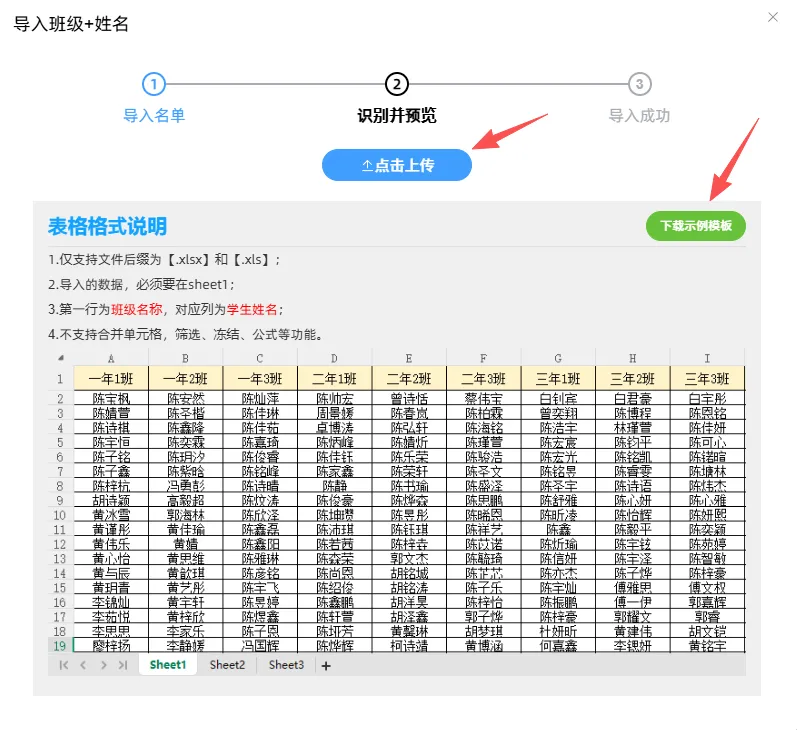Click the heading 表格格式说明
This screenshot has height=730, width=797.
pos(107,226)
